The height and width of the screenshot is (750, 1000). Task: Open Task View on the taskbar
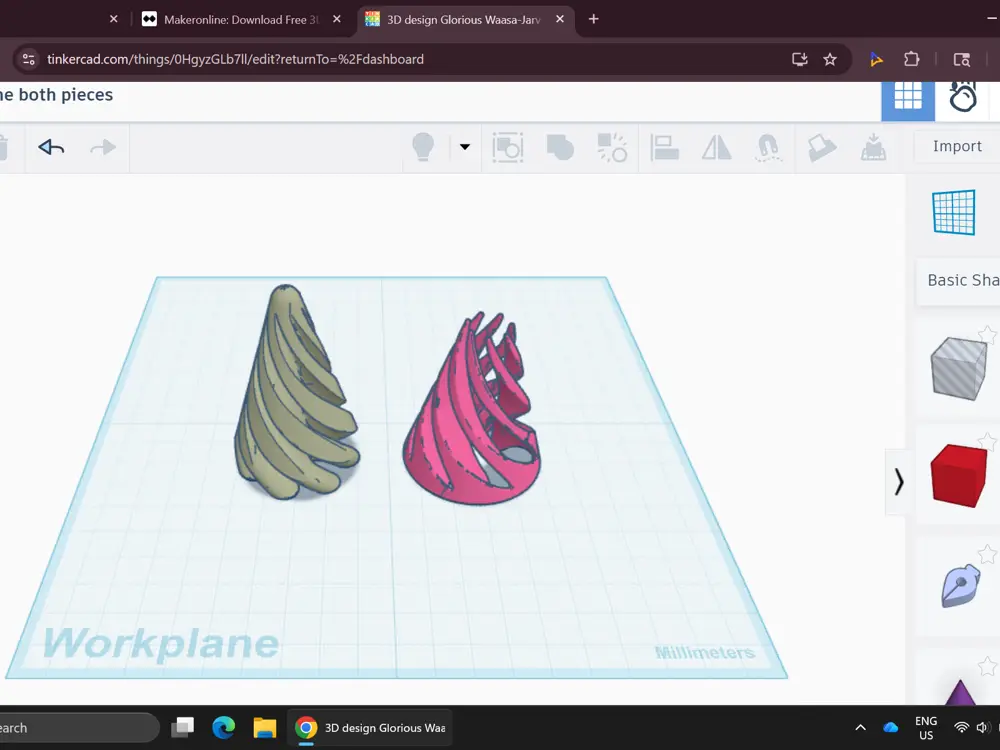click(x=183, y=727)
